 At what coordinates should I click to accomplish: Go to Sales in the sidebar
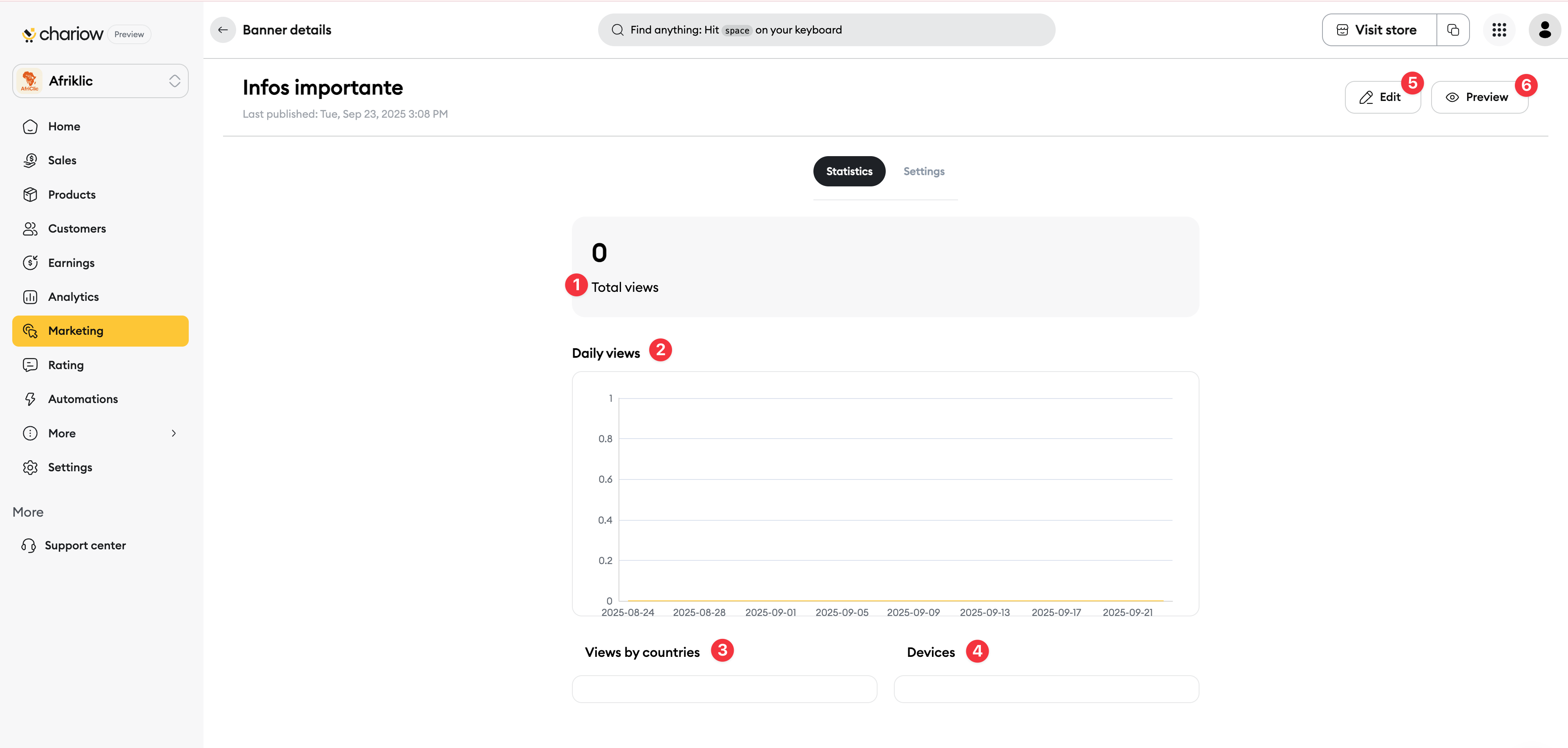click(101, 161)
